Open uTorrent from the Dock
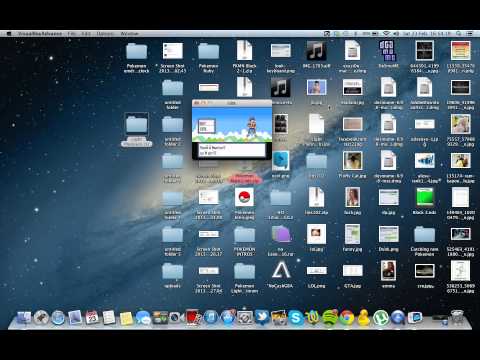Screen dimensions: 480x360 380,318
